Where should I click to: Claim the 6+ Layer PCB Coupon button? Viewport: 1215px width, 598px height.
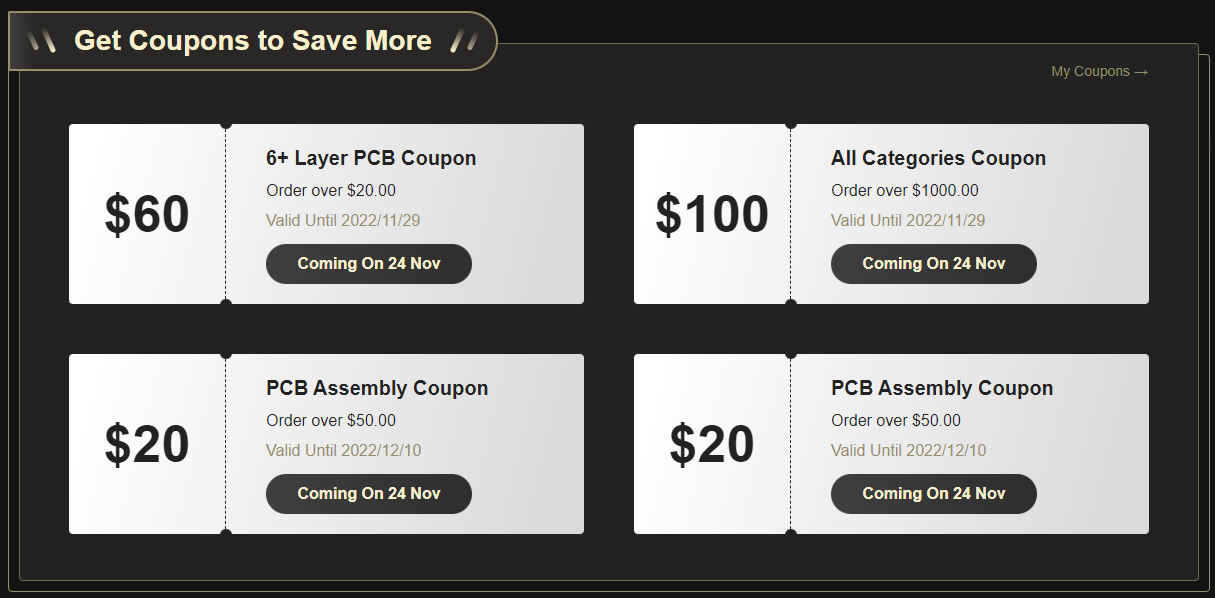pyautogui.click(x=369, y=264)
